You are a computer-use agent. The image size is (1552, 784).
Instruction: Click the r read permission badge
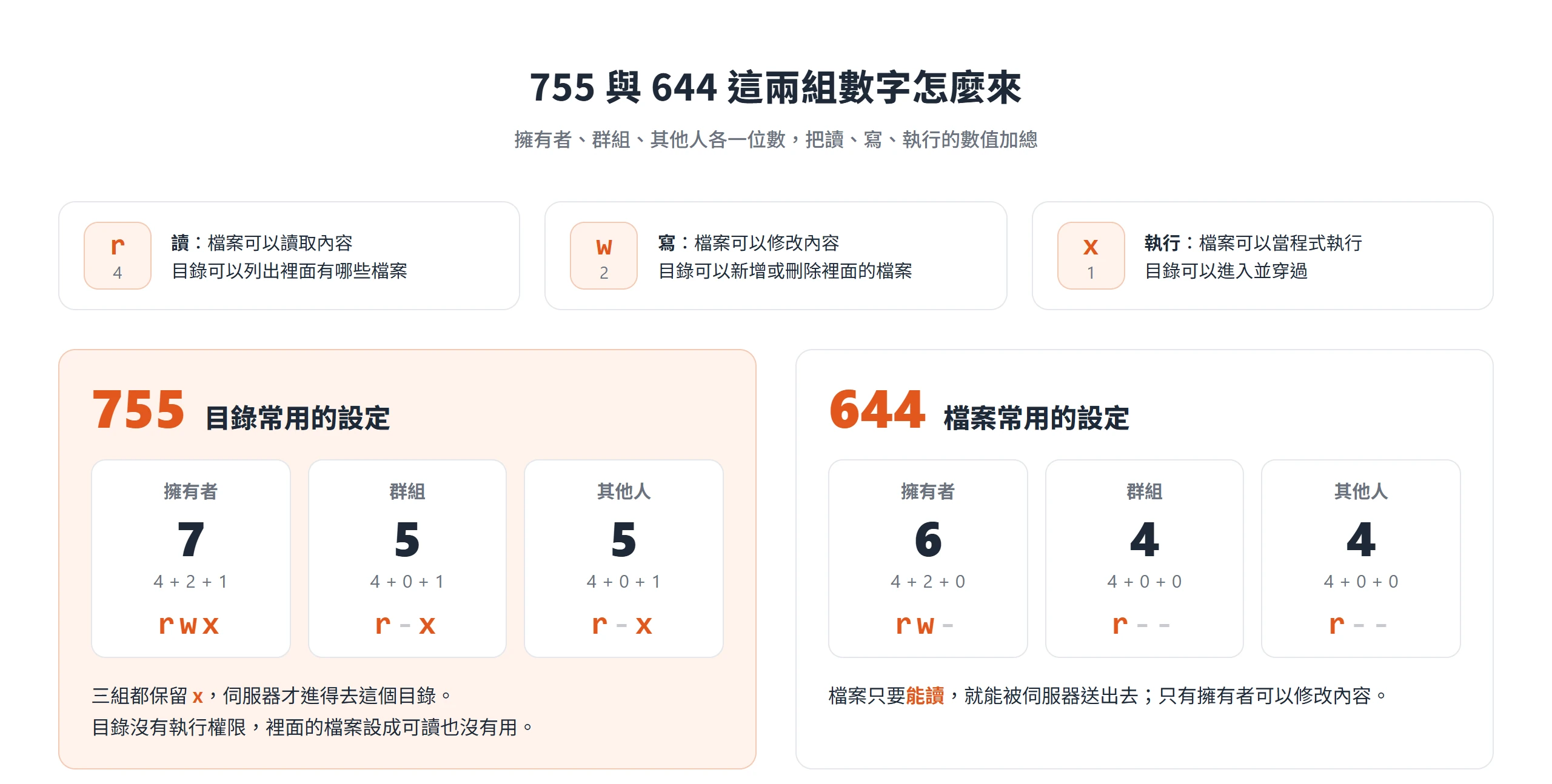point(118,255)
